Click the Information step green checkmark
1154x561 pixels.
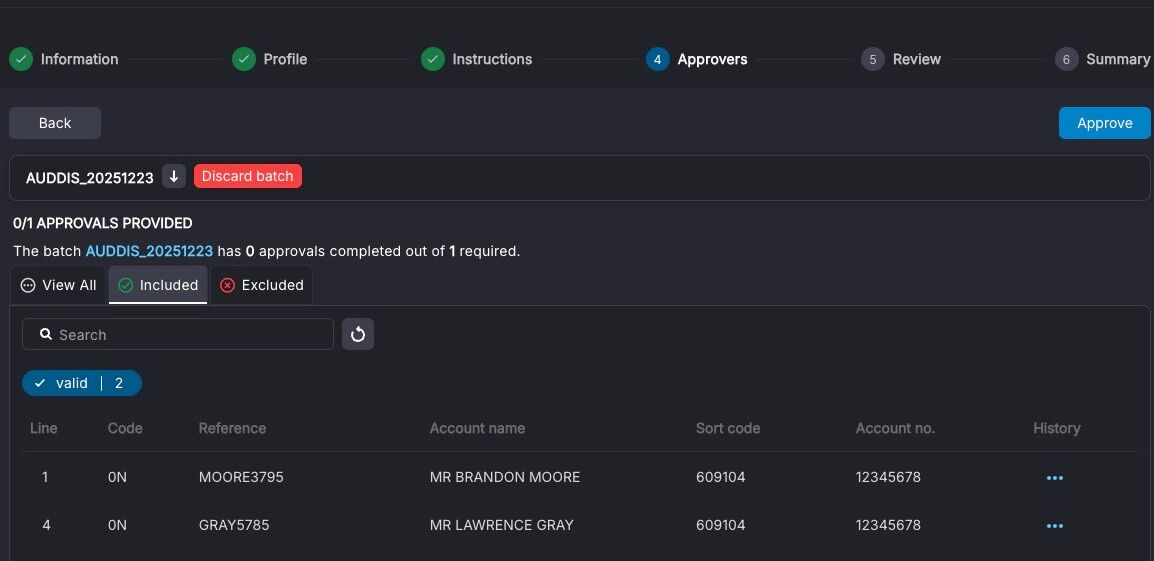click(x=21, y=60)
